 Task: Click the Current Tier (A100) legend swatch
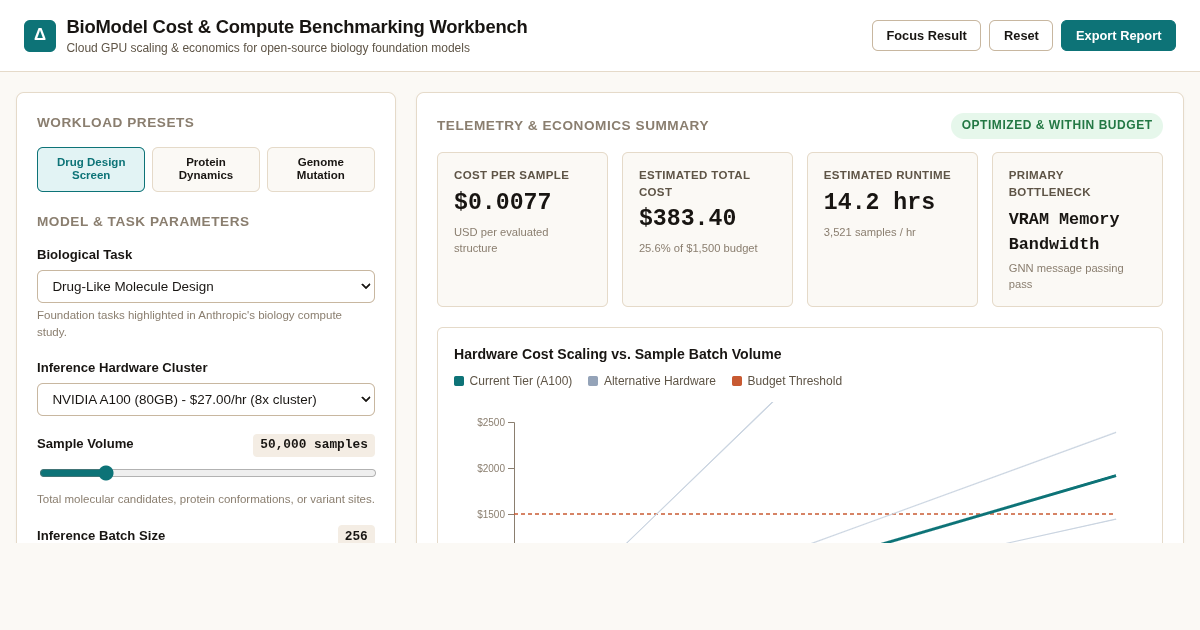tap(459, 381)
